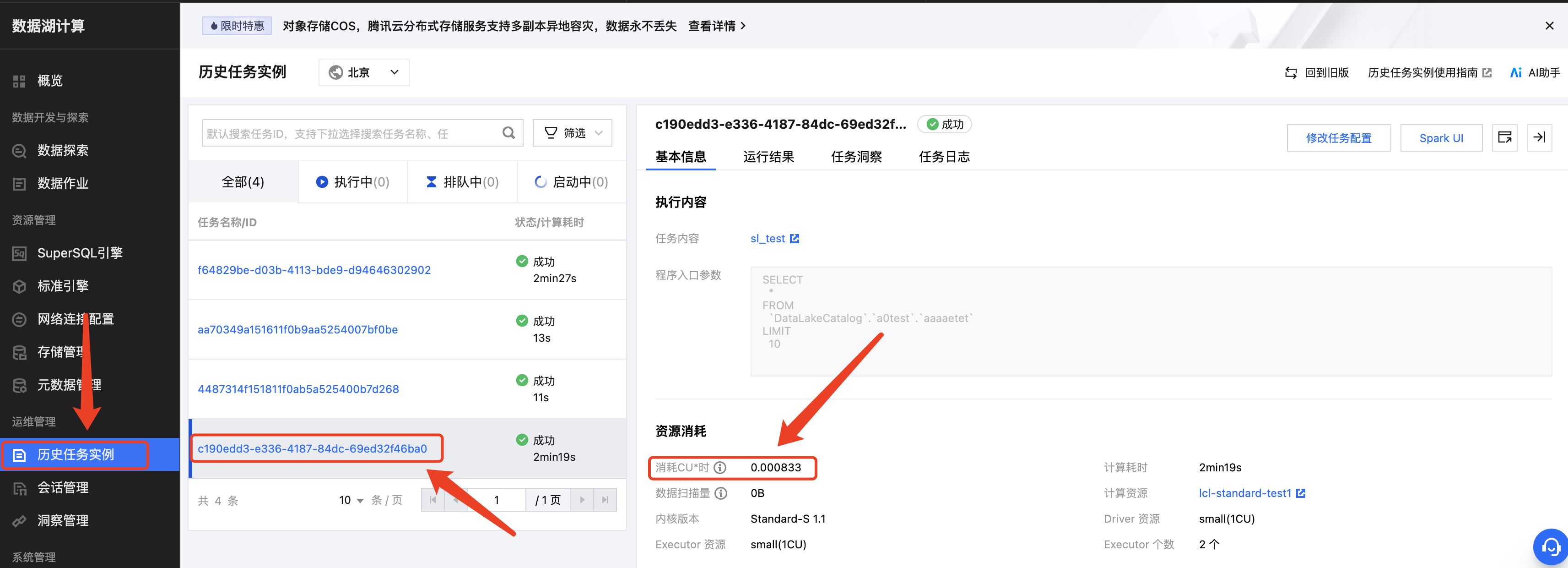Open 数据探索 in the sidebar
The width and height of the screenshot is (1568, 568).
pos(63,150)
